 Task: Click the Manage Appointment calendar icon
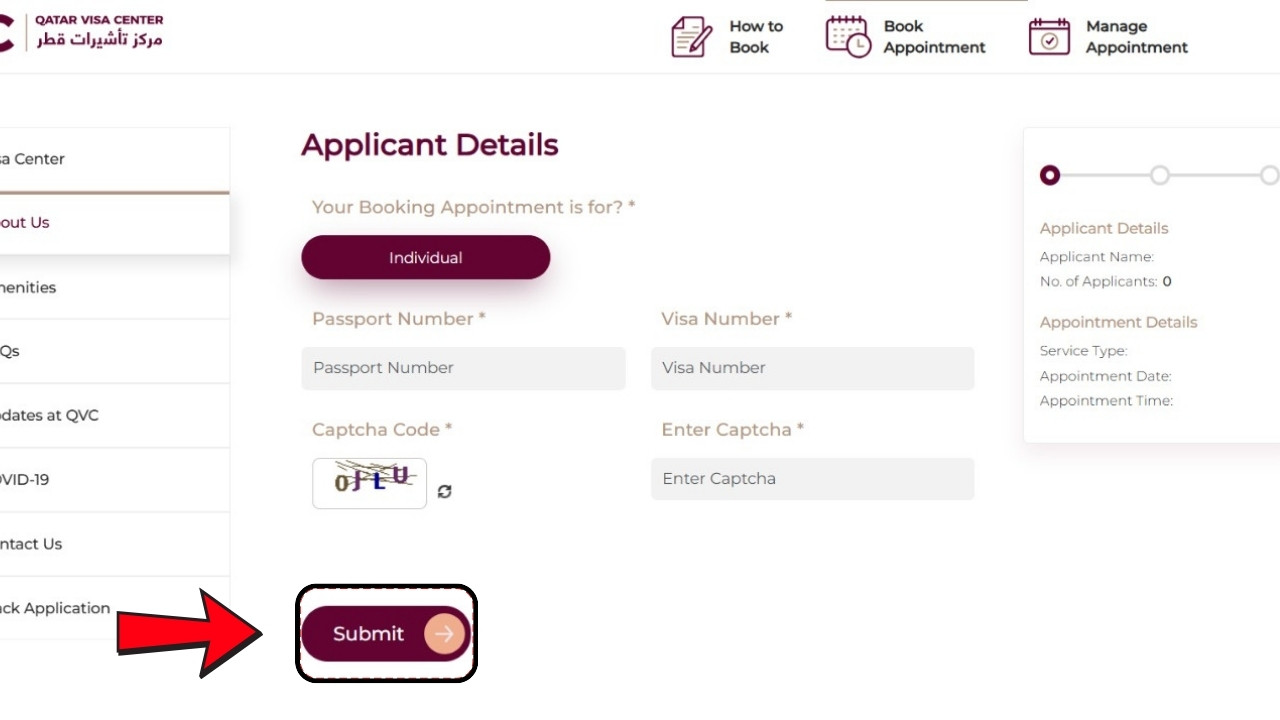[x=1049, y=37]
